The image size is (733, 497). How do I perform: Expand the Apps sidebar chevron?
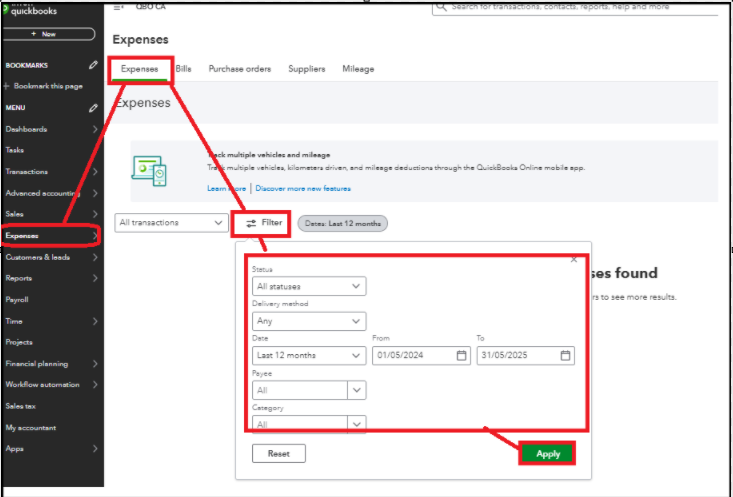click(x=95, y=449)
